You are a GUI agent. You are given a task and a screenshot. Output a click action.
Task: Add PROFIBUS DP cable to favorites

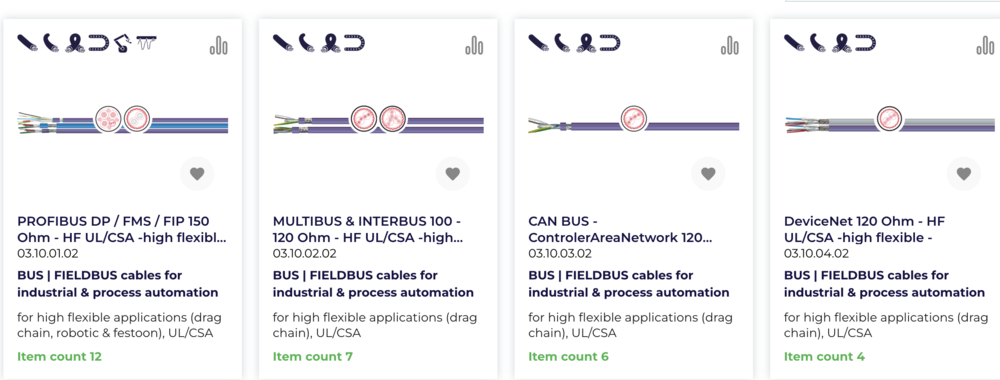coord(197,173)
